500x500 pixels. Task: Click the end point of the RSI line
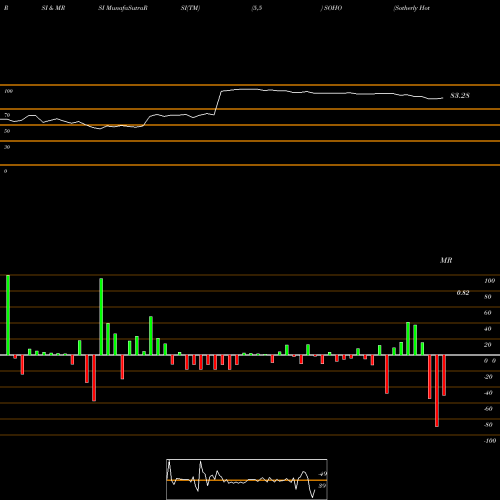coord(443,98)
